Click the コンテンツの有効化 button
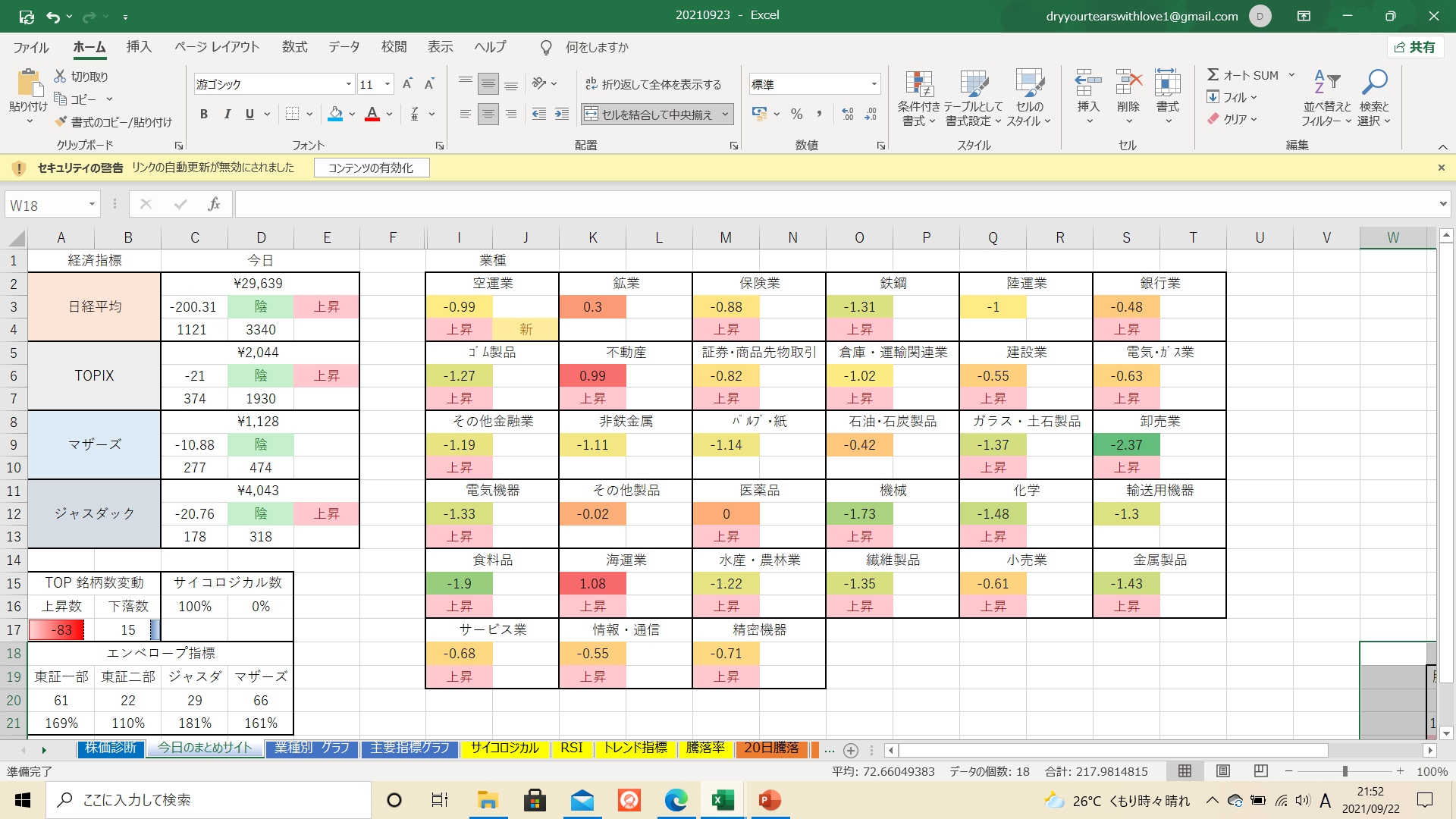Viewport: 1456px width, 819px height. point(371,168)
